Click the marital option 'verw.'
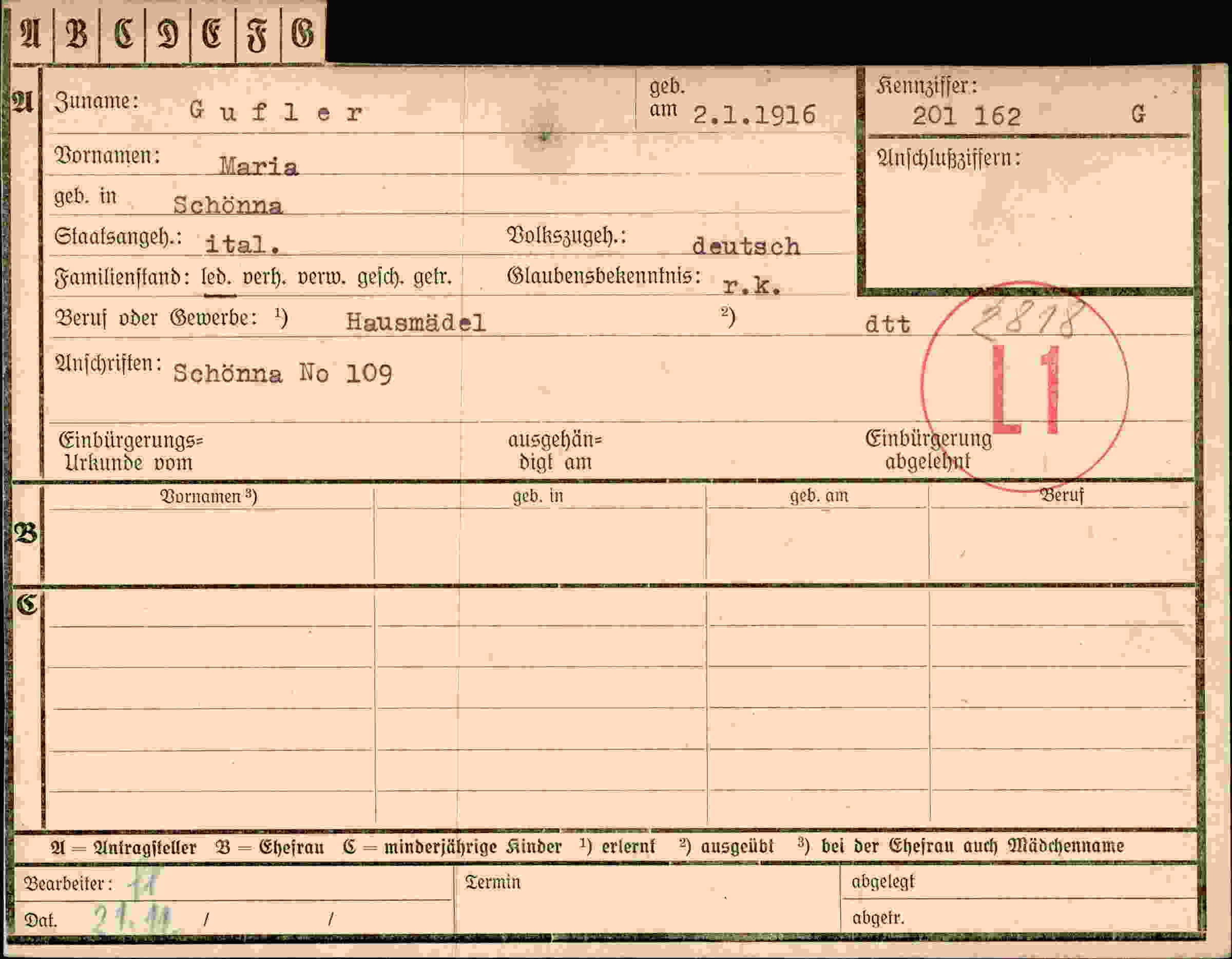This screenshot has width=1232, height=959. pyautogui.click(x=322, y=278)
